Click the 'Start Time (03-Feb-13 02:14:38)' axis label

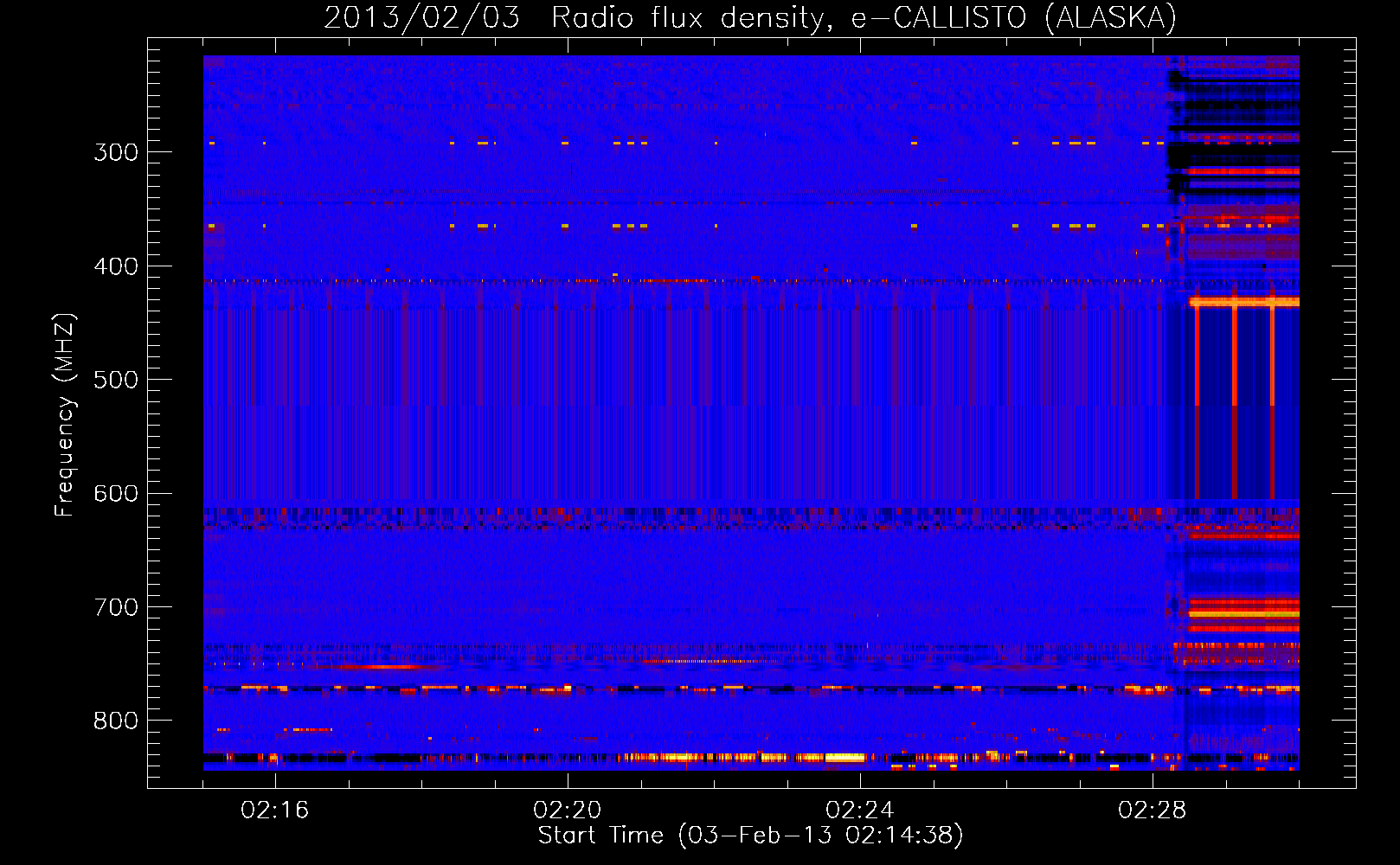[x=750, y=836]
